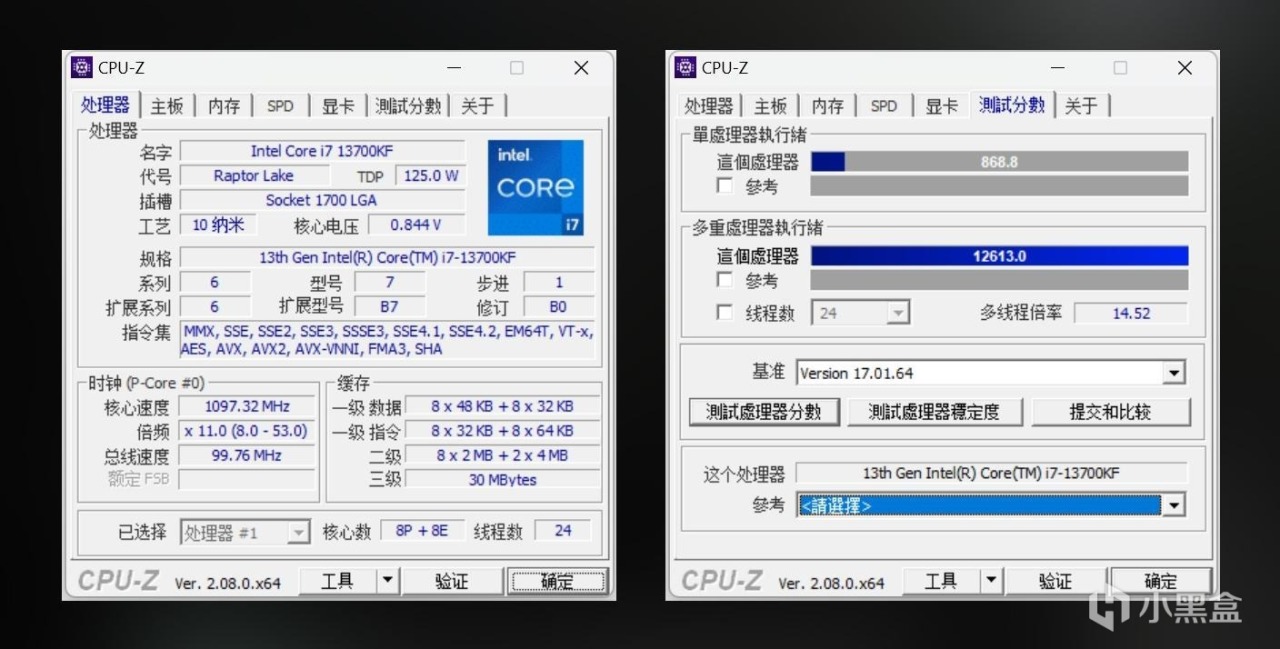Screen dimensions: 1280x649
Task: Click 确定 button in left window
Action: coord(557,581)
